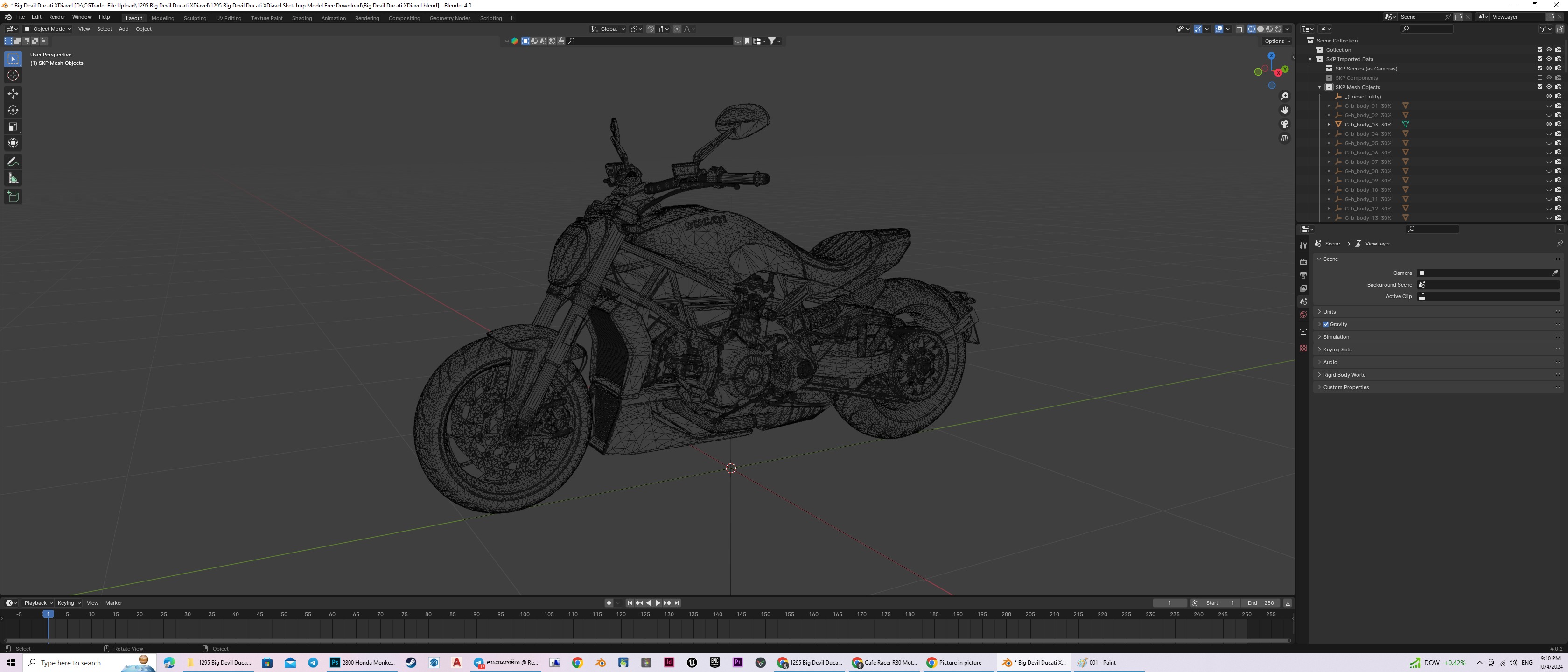
Task: Click the timeline End frame field
Action: pyautogui.click(x=1260, y=602)
